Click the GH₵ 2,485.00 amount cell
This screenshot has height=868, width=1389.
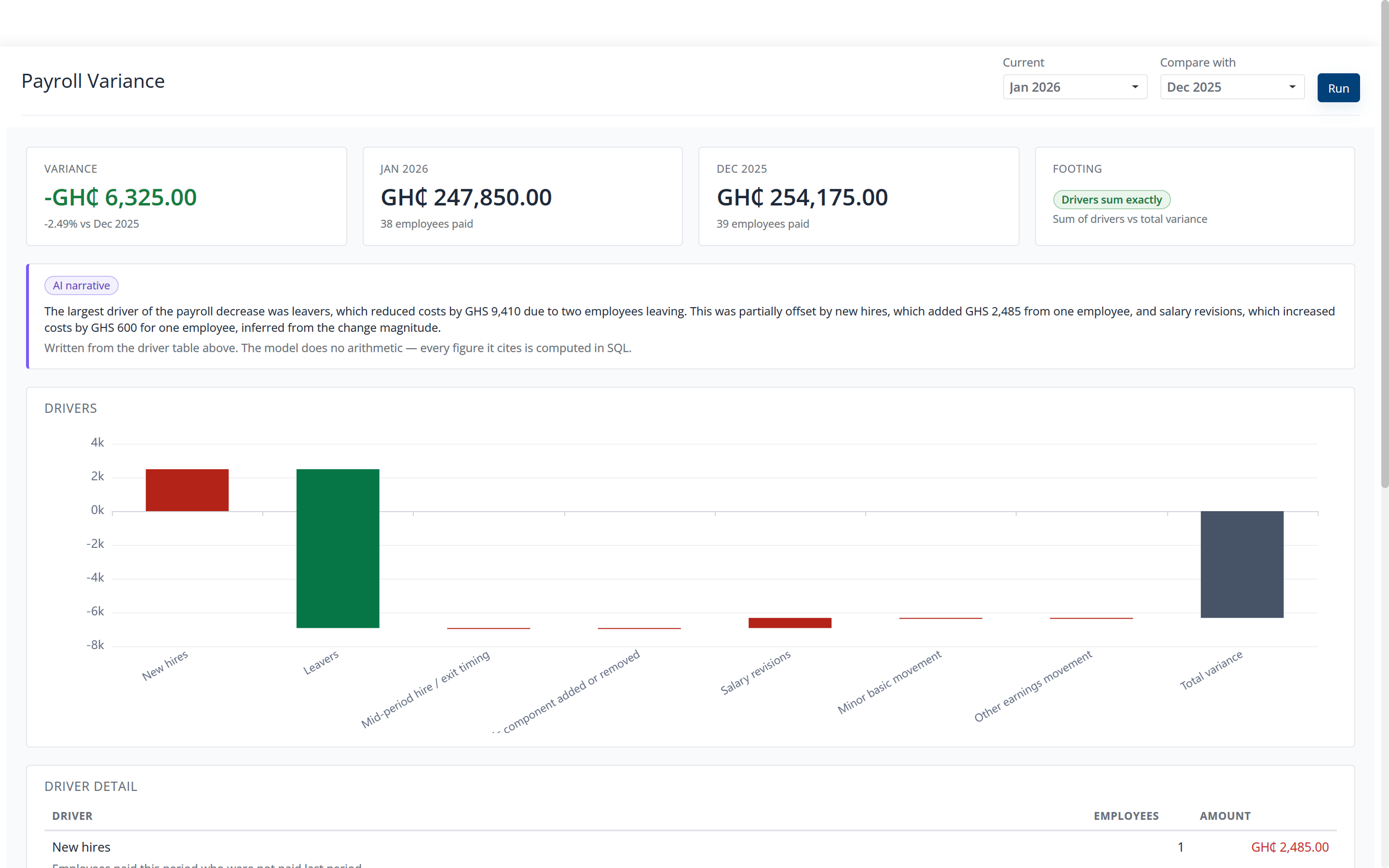point(1290,847)
